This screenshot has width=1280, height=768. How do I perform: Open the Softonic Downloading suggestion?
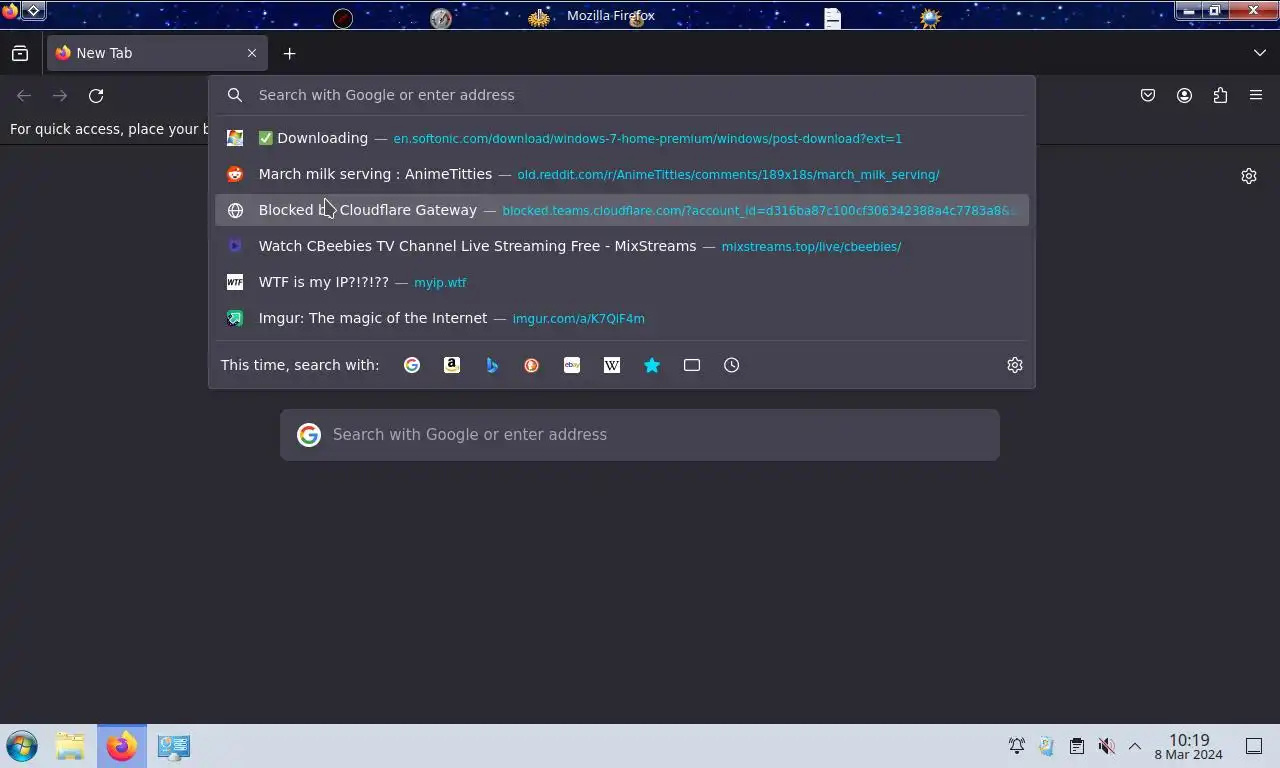pyautogui.click(x=622, y=138)
